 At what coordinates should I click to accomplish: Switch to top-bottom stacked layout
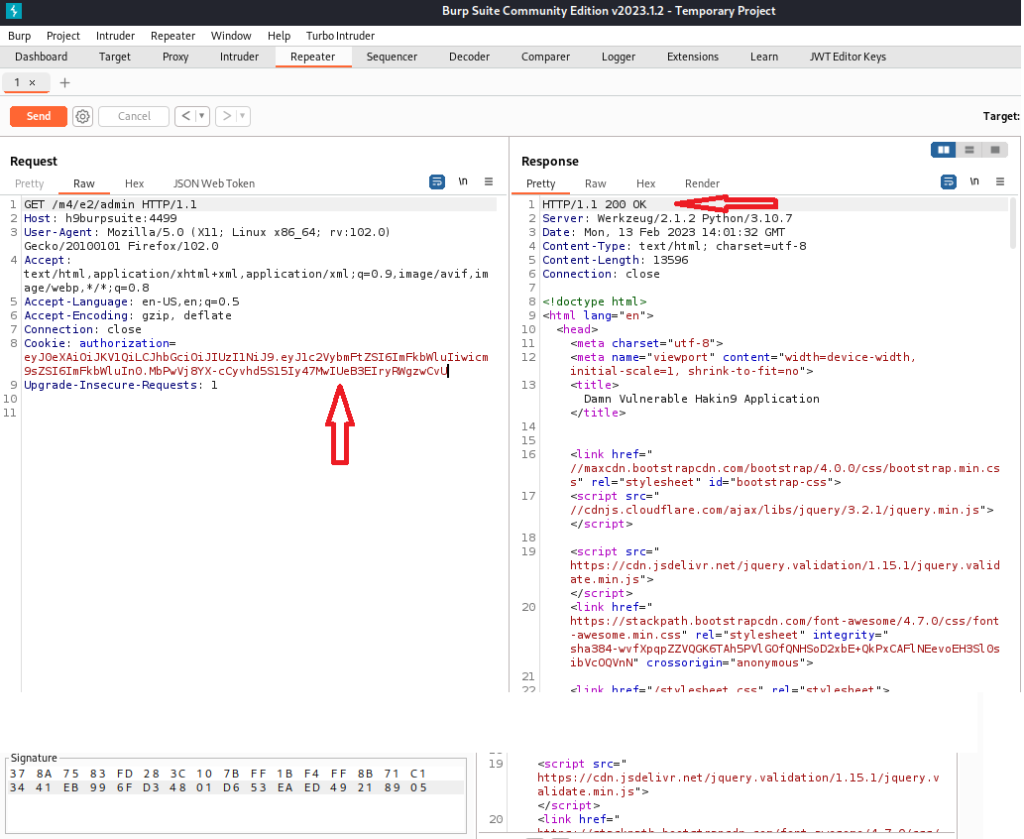tap(969, 150)
